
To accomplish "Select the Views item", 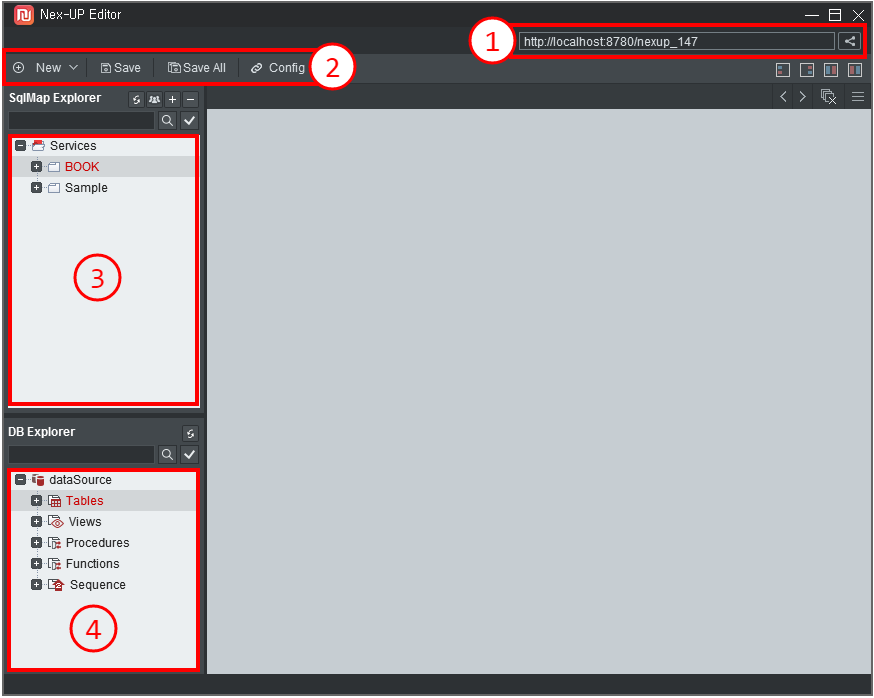I will click(x=85, y=522).
